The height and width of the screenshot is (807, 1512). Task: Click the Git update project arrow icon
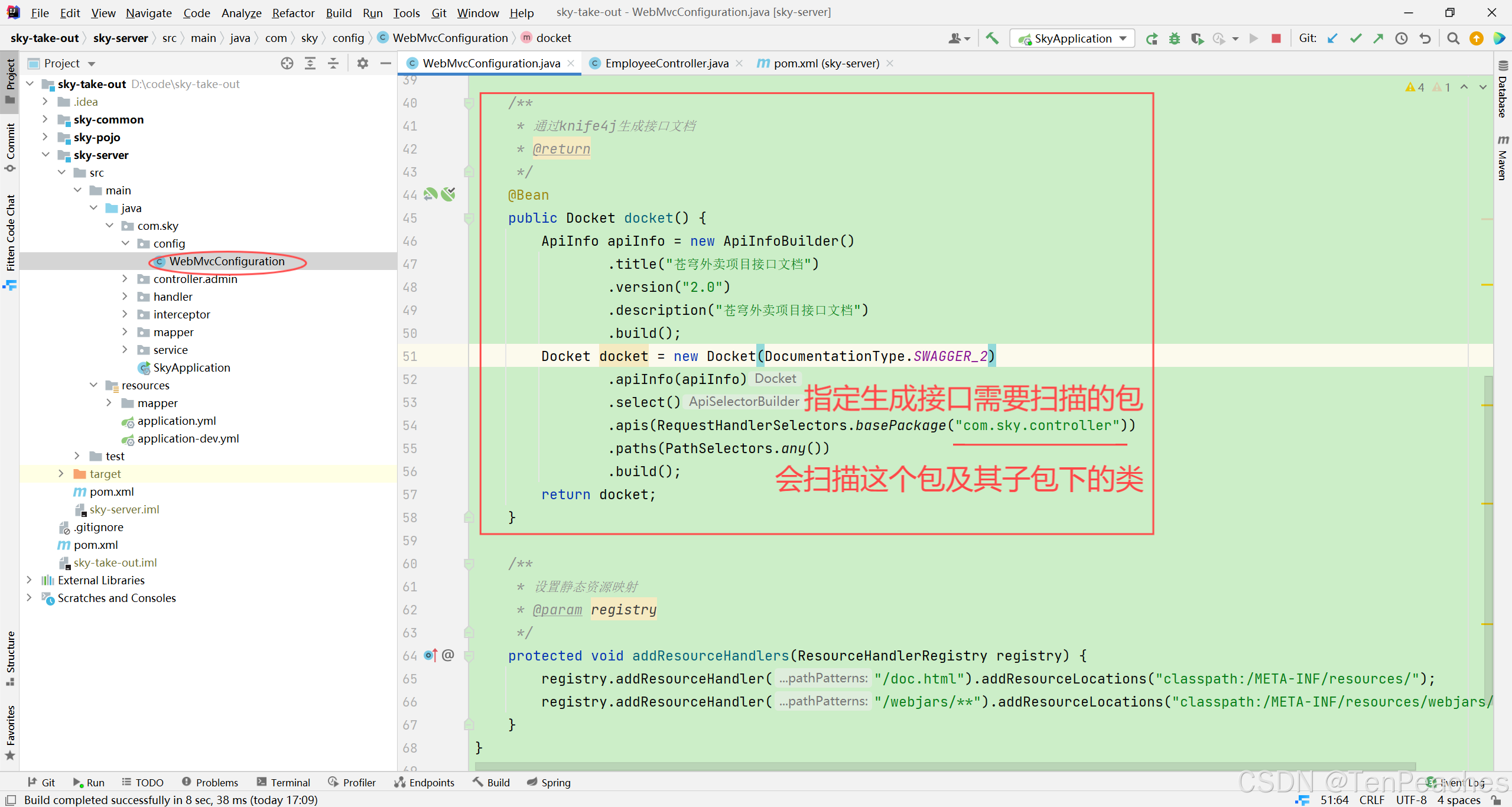pos(1332,38)
